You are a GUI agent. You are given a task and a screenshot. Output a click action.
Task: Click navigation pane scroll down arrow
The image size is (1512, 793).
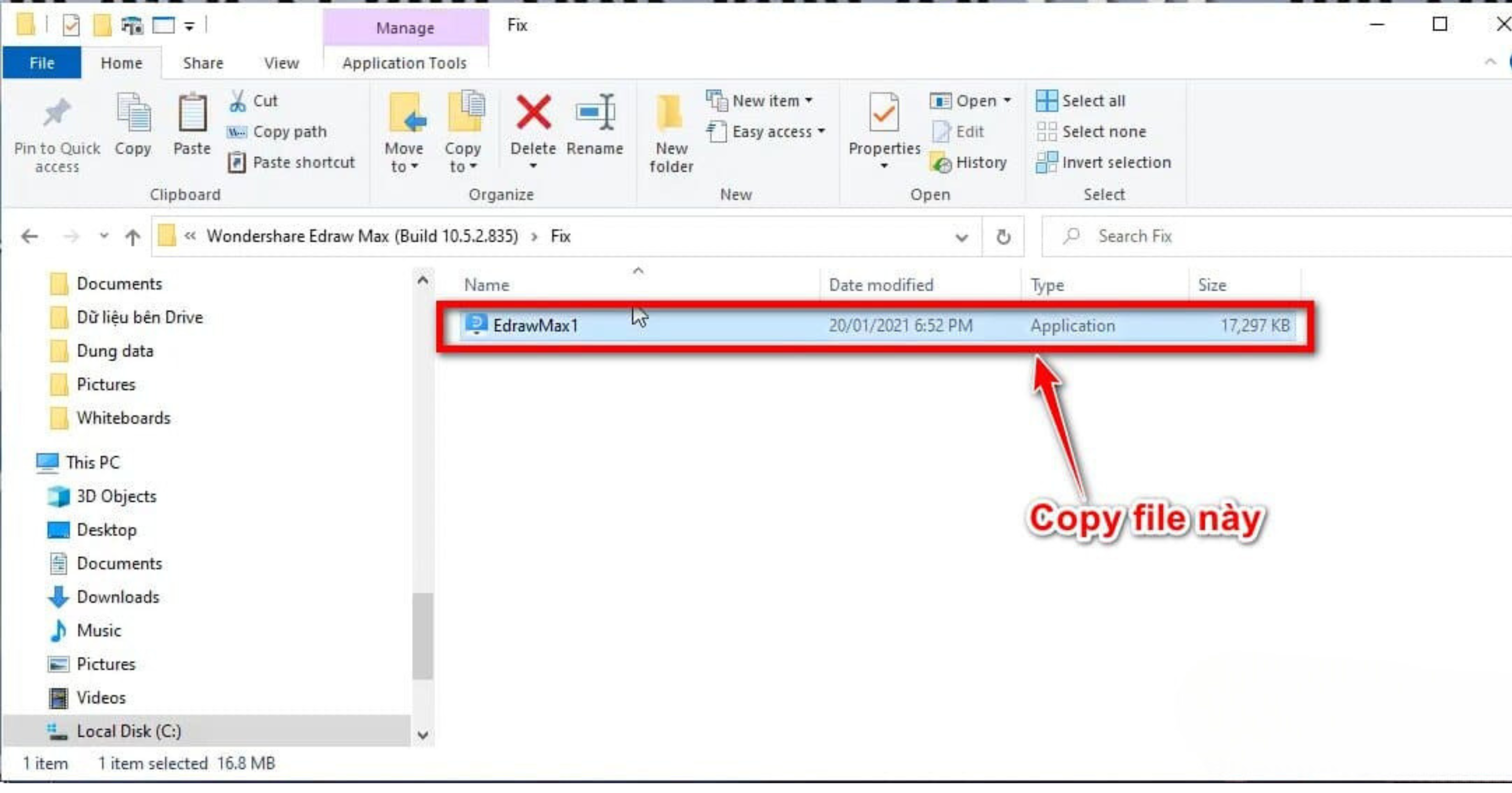[x=423, y=735]
